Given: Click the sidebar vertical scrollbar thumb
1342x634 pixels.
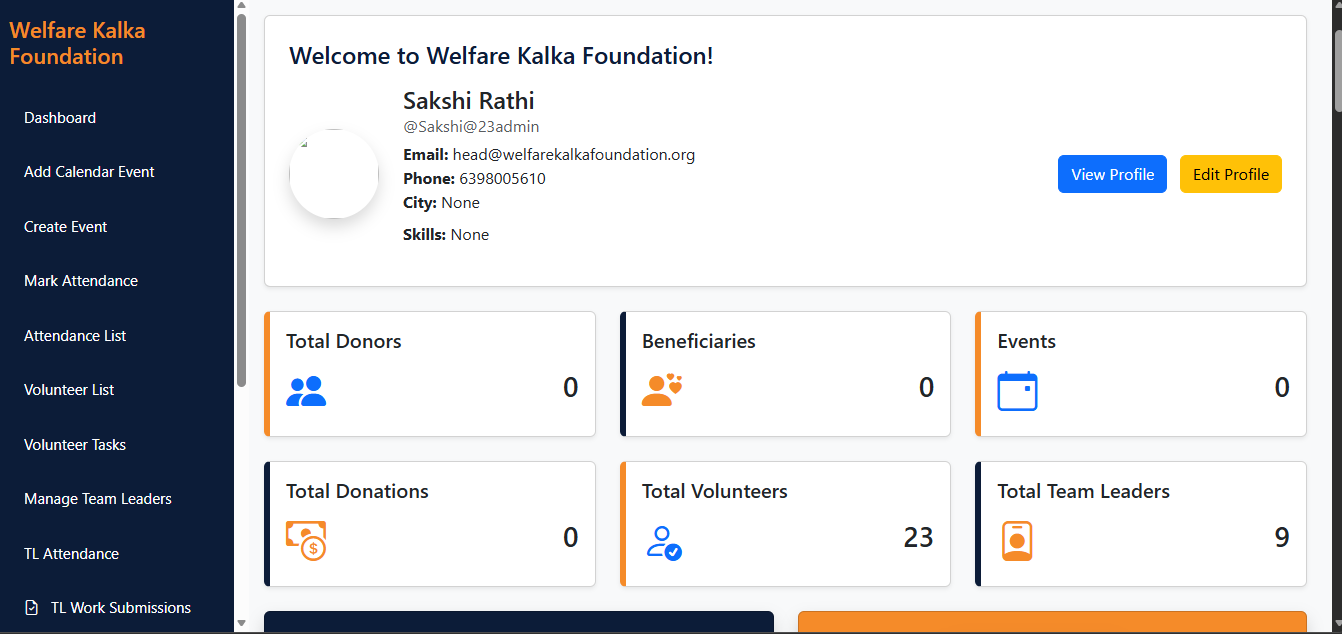Looking at the screenshot, I should pos(241,200).
